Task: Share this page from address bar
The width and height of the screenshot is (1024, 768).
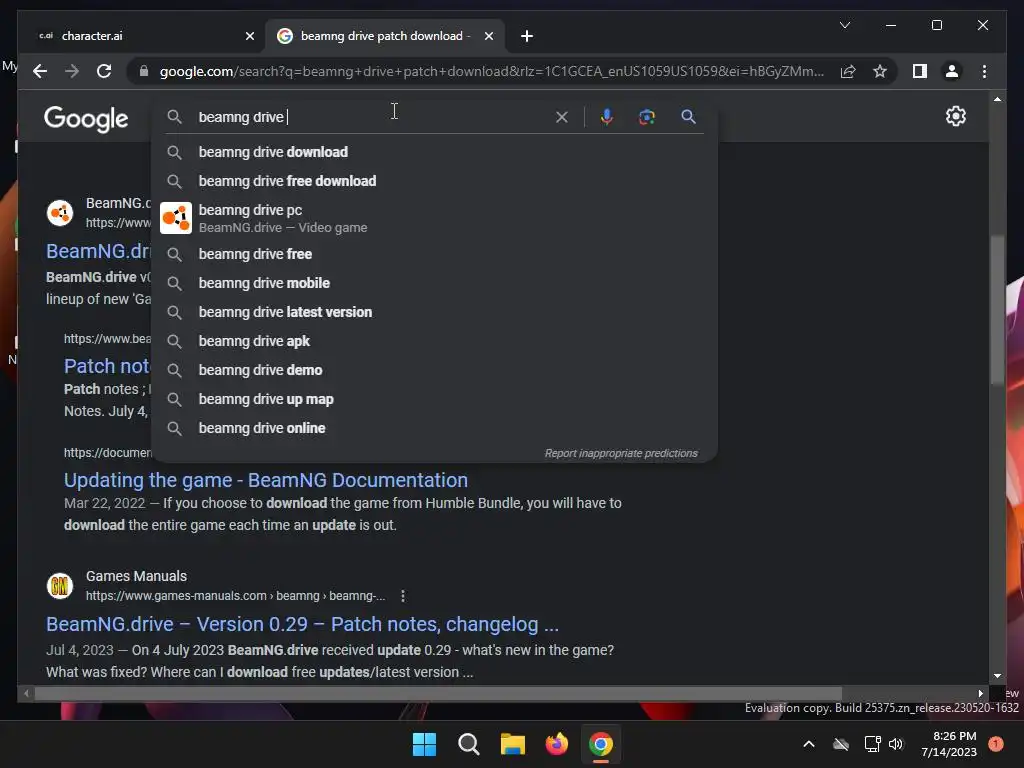Action: [x=848, y=71]
